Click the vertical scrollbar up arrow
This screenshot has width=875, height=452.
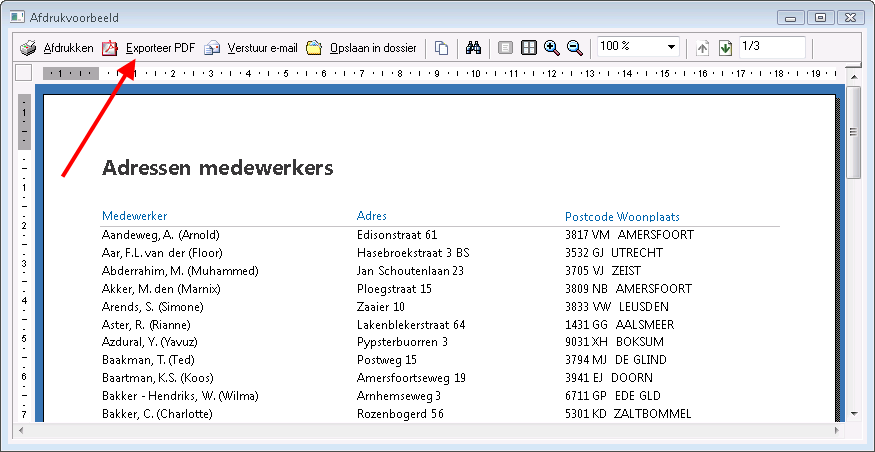pyautogui.click(x=854, y=76)
